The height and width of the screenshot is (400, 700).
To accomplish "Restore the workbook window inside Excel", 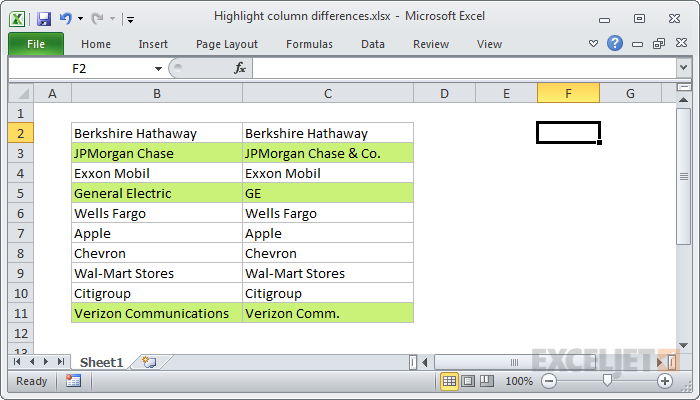I will pos(659,43).
